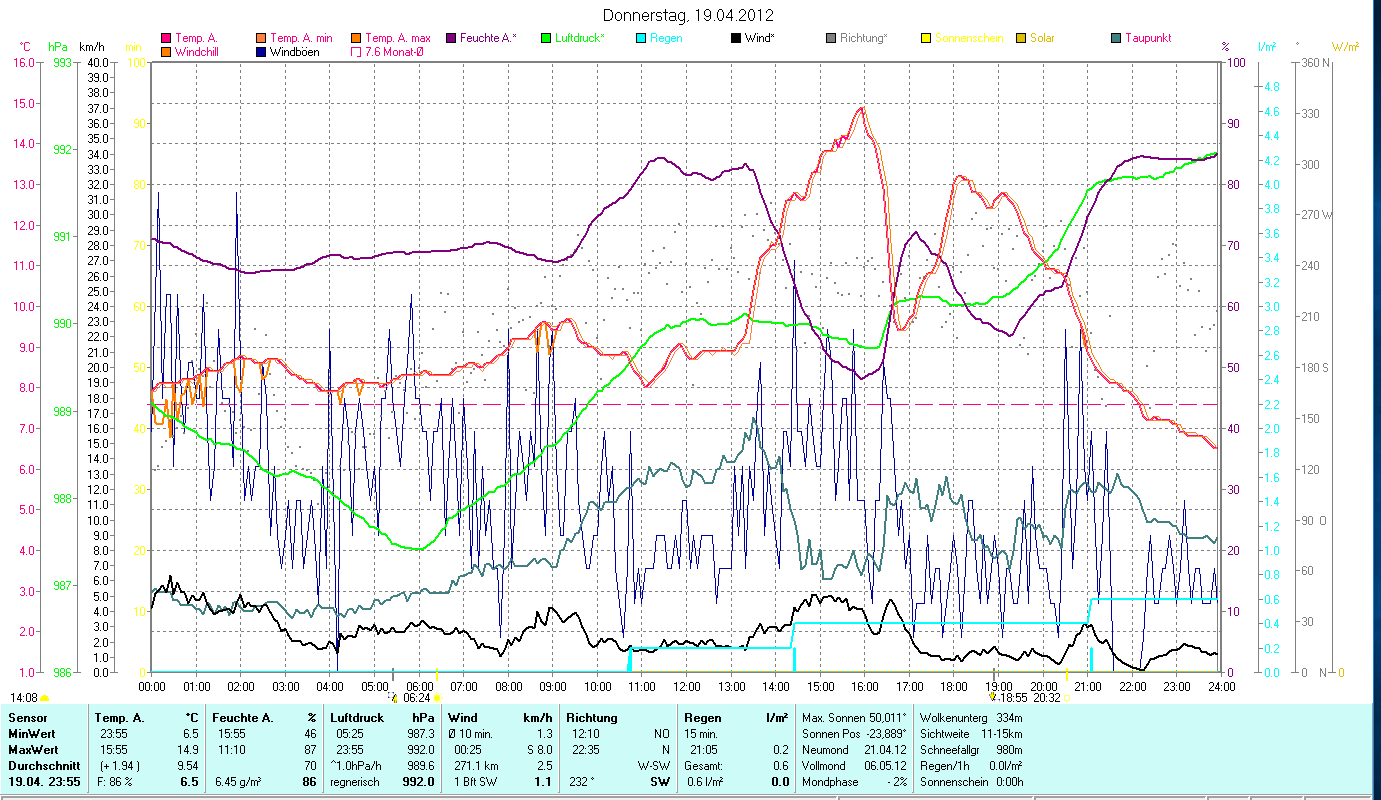Viewport: 1381px width, 800px height.
Task: Click the black Wind* legend swatch
Action: [x=735, y=39]
